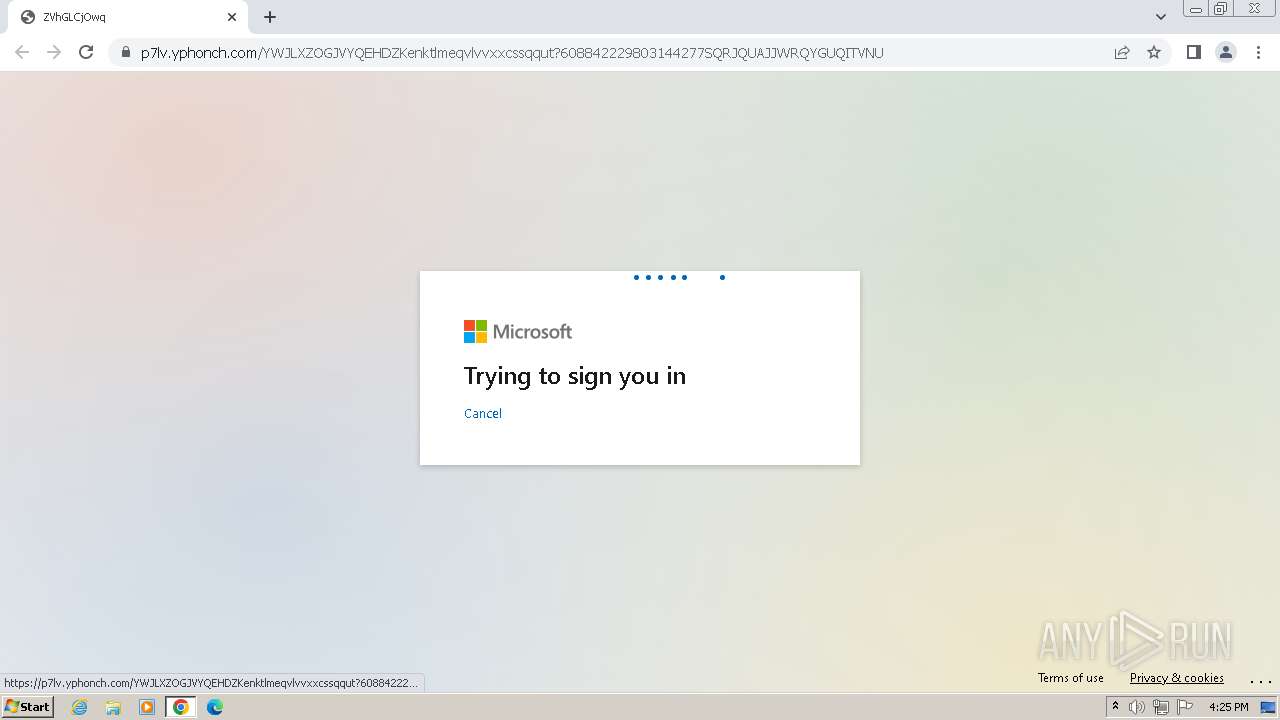Open the volume speaker tray icon
This screenshot has height=720, width=1280.
[1137, 707]
